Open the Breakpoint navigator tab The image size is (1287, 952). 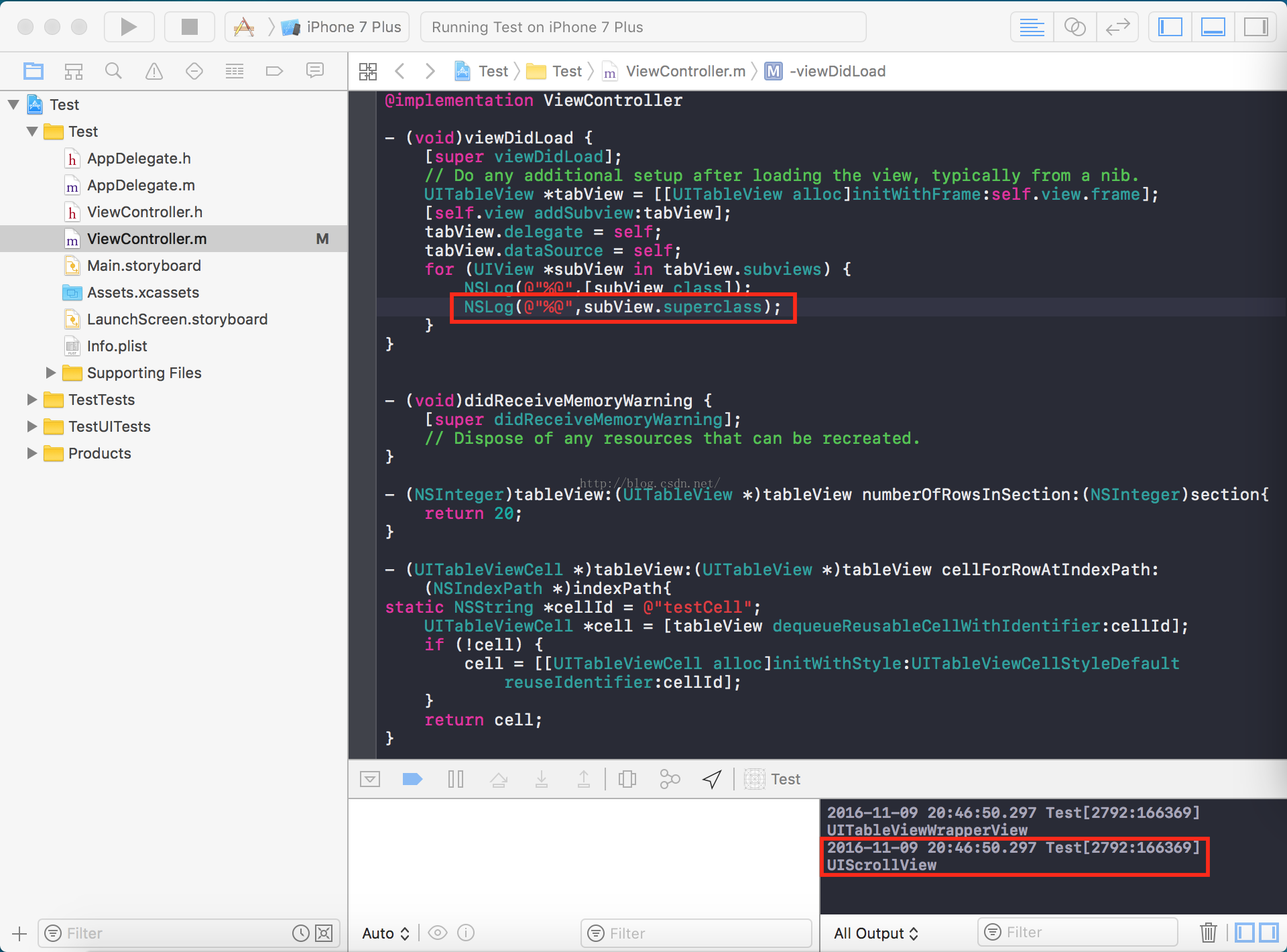pos(275,70)
